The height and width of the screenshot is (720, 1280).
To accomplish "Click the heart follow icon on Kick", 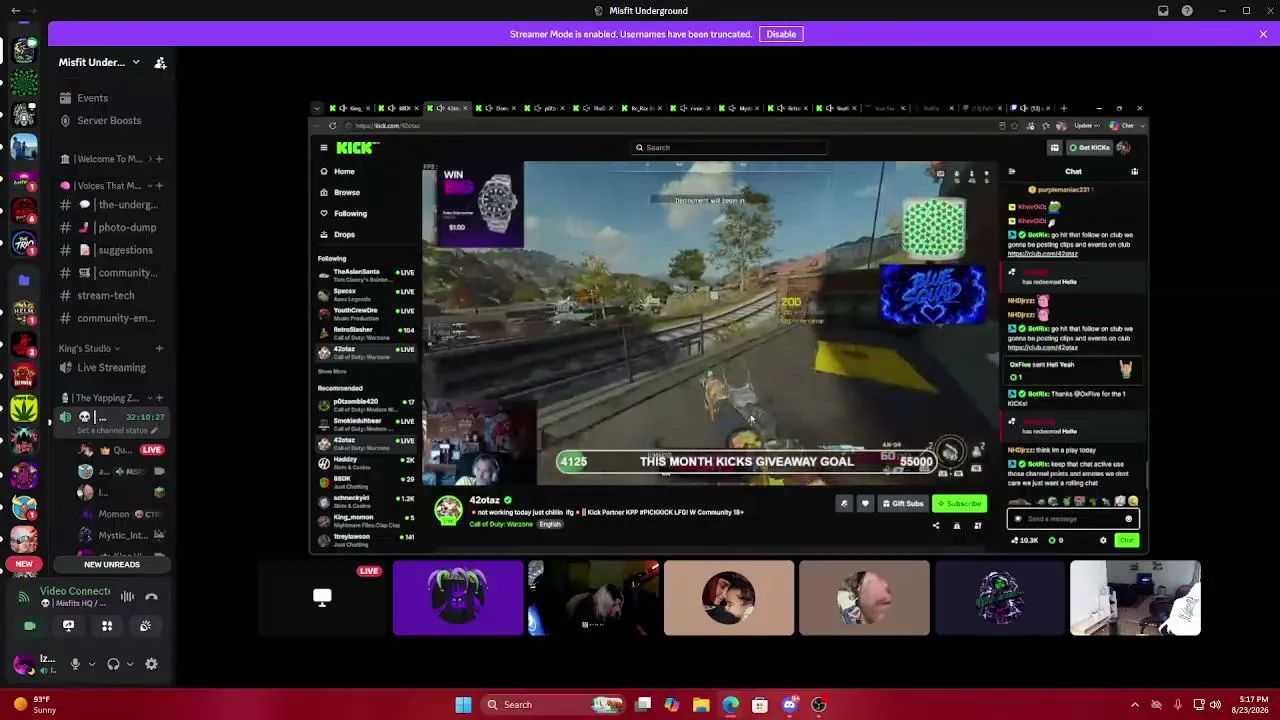I will point(865,504).
